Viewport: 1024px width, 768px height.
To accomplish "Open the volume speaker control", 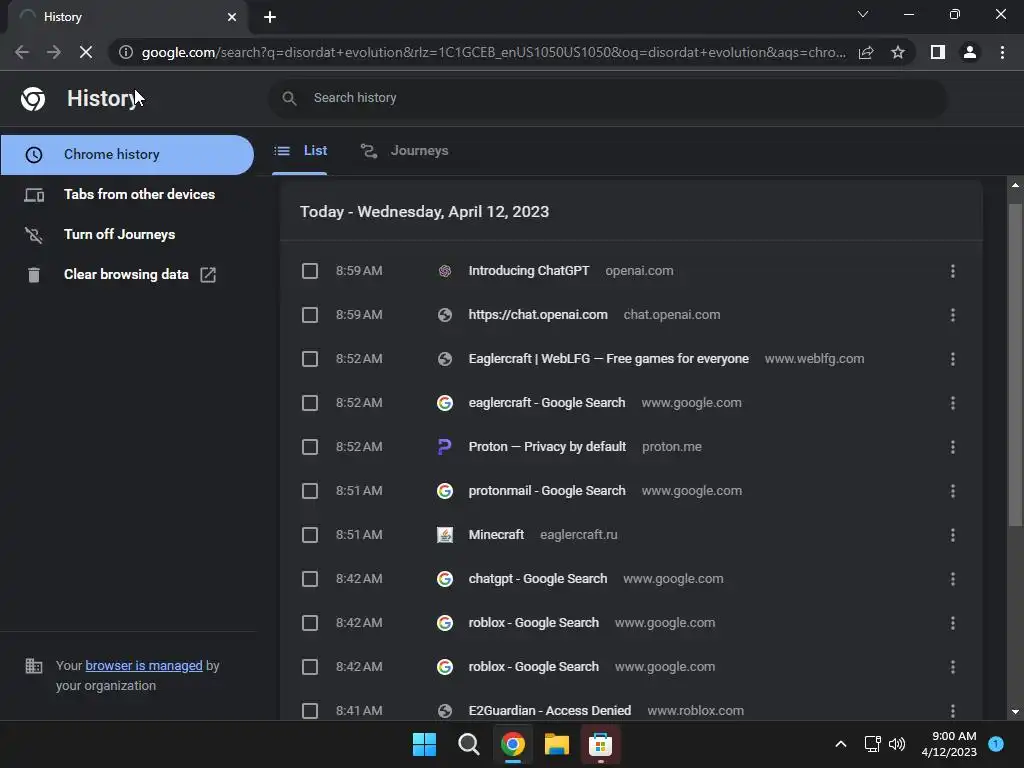I will click(897, 744).
